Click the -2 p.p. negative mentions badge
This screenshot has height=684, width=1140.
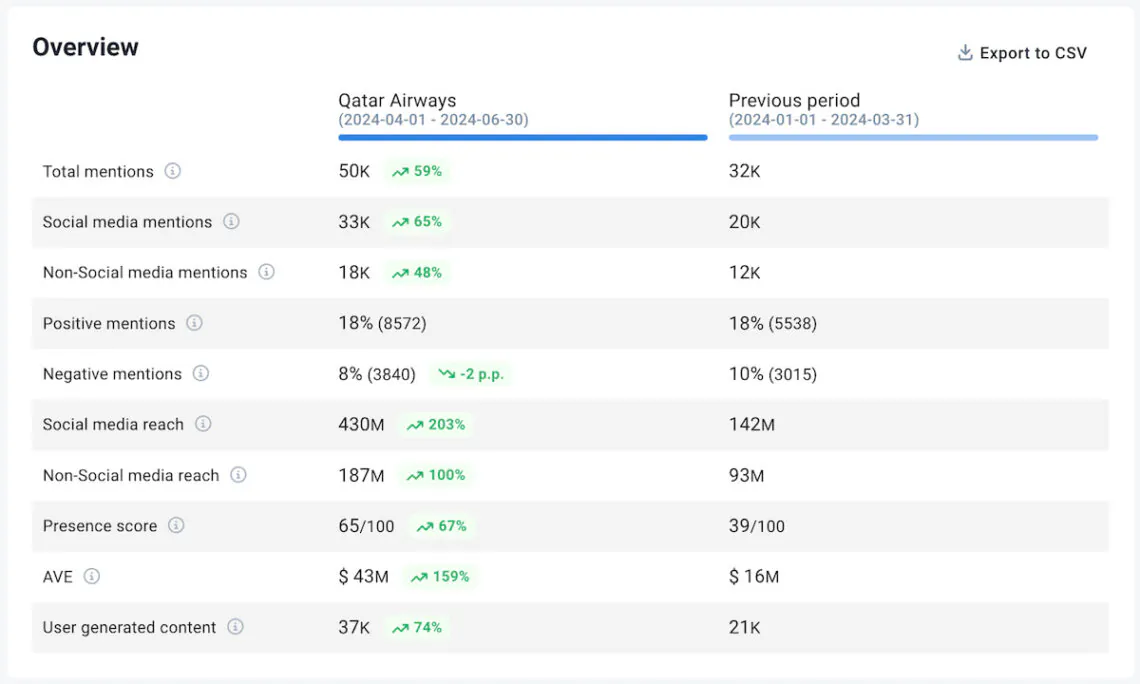pyautogui.click(x=471, y=374)
